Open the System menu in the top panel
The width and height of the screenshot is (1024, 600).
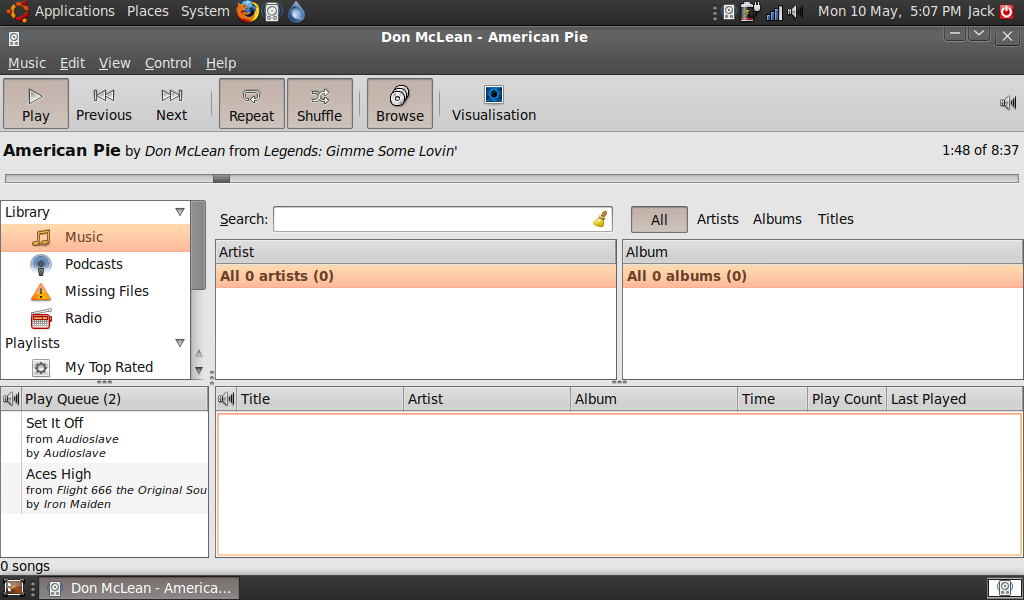pyautogui.click(x=205, y=11)
